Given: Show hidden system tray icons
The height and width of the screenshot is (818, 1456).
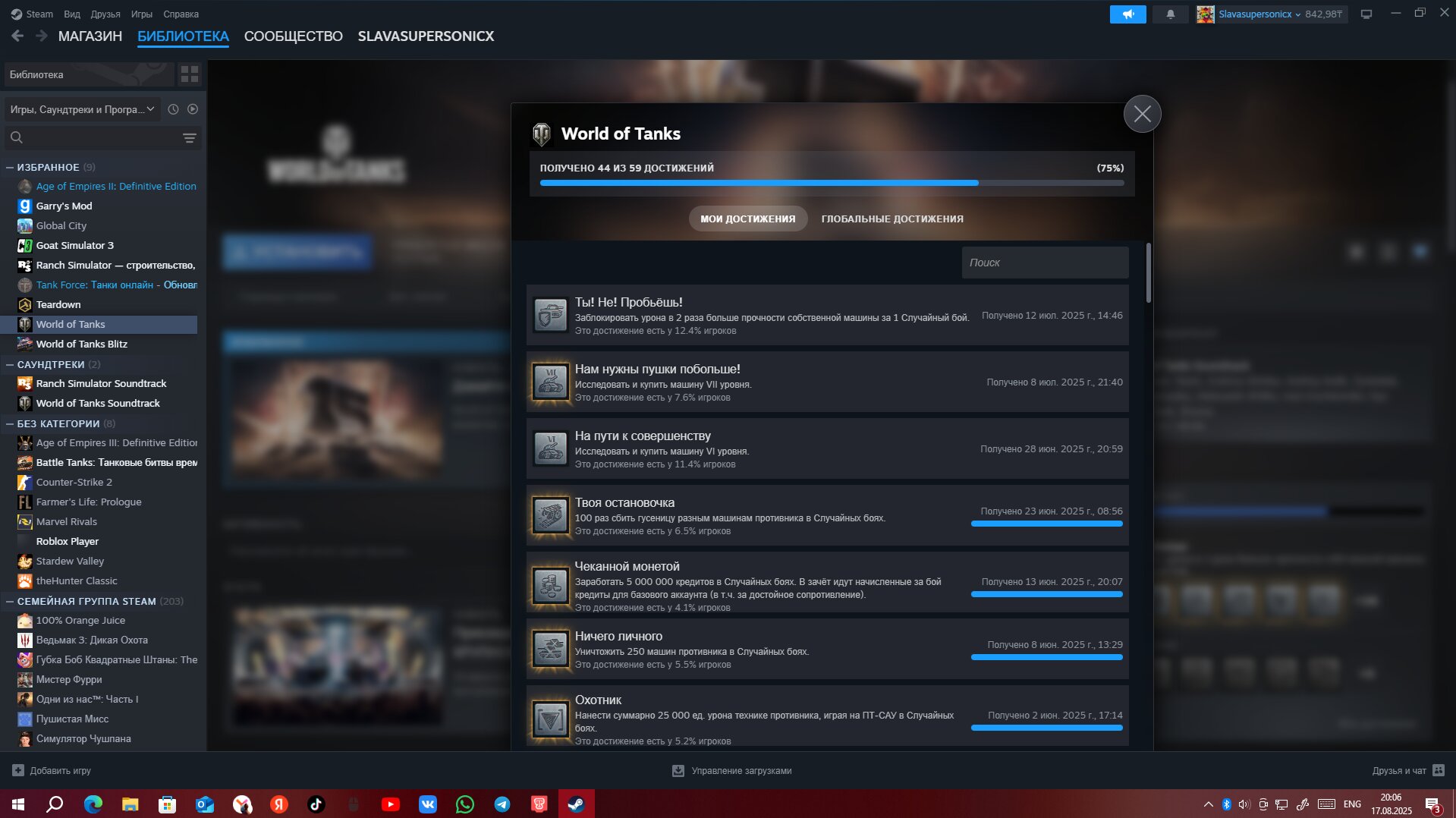Looking at the screenshot, I should 1208,804.
